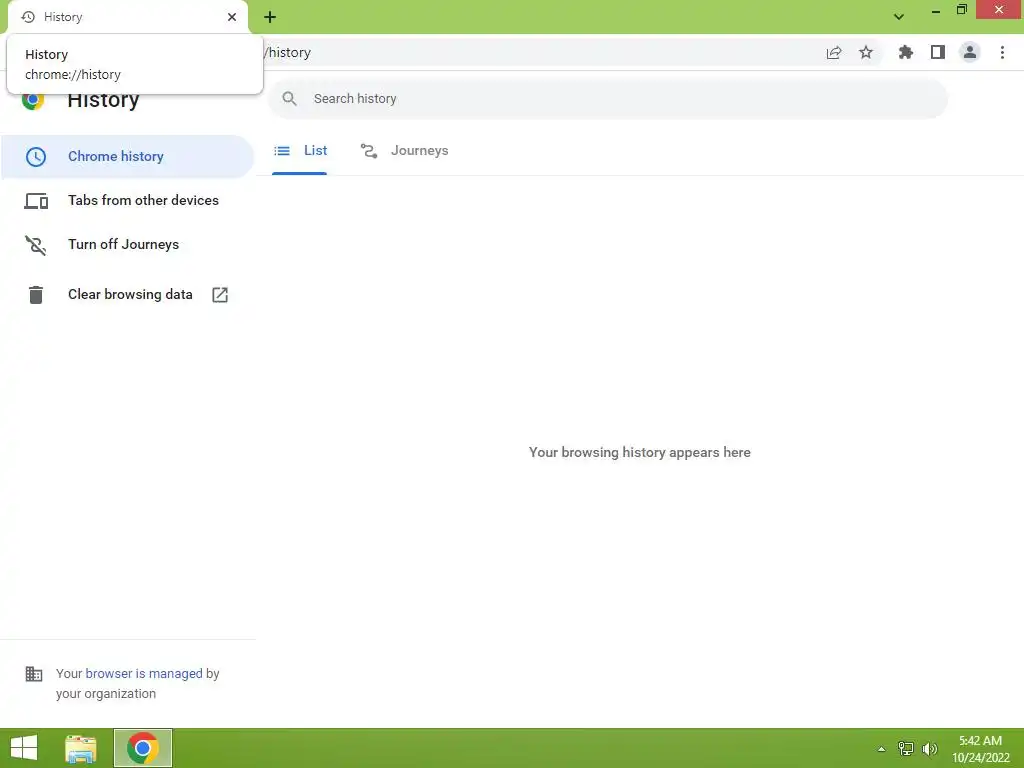Switch to the List tab
This screenshot has height=768, width=1024.
300,151
